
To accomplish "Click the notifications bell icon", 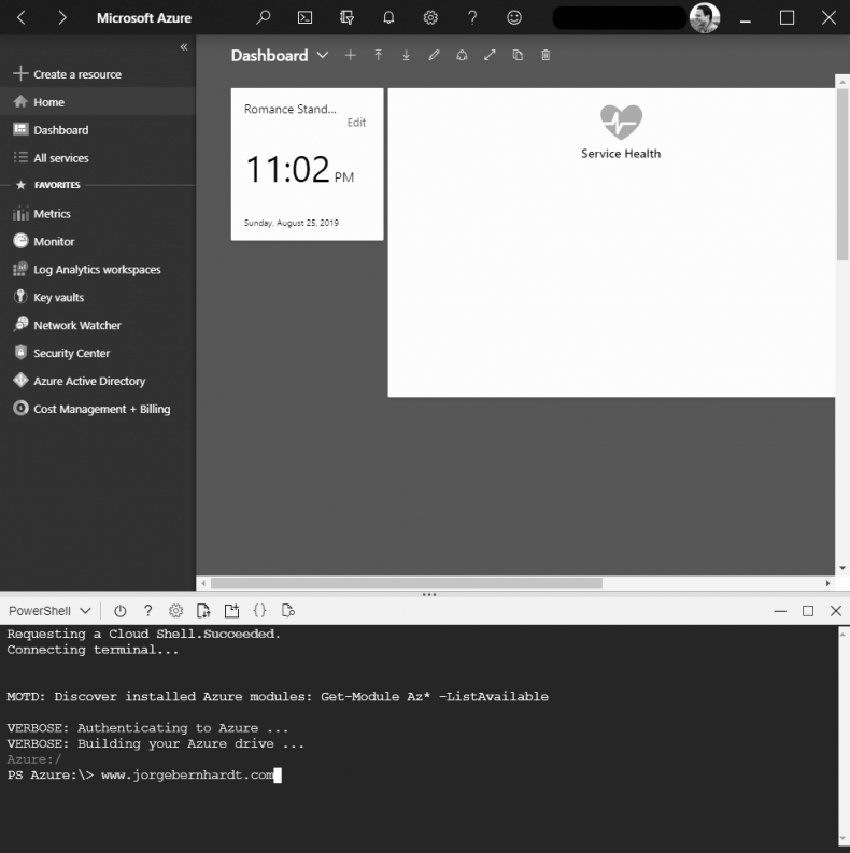I will (x=389, y=17).
